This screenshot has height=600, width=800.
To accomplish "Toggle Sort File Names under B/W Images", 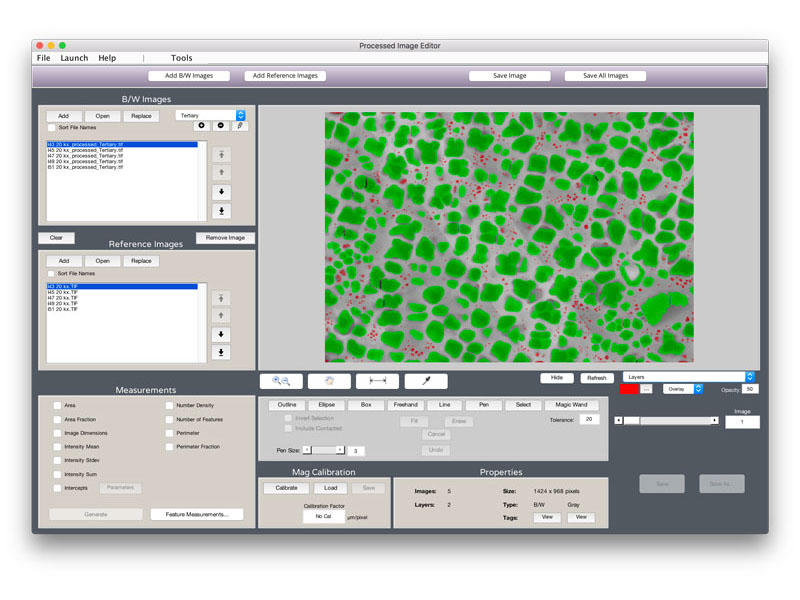I will (x=52, y=128).
